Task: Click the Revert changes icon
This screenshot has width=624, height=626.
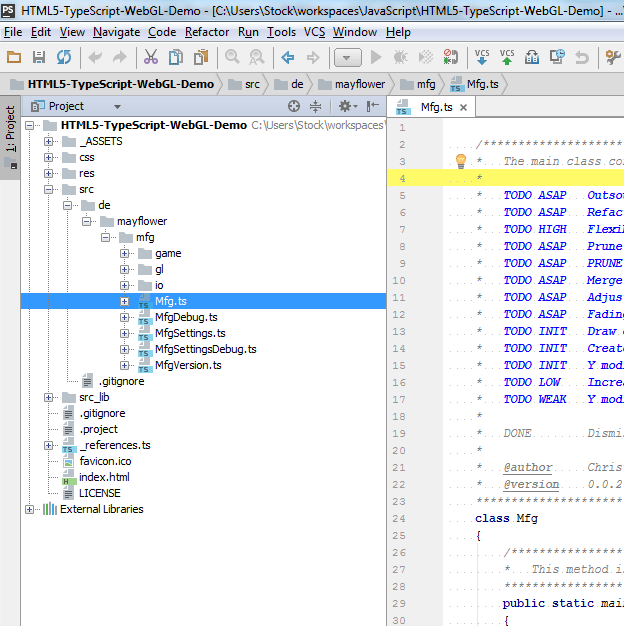Action: click(x=582, y=57)
